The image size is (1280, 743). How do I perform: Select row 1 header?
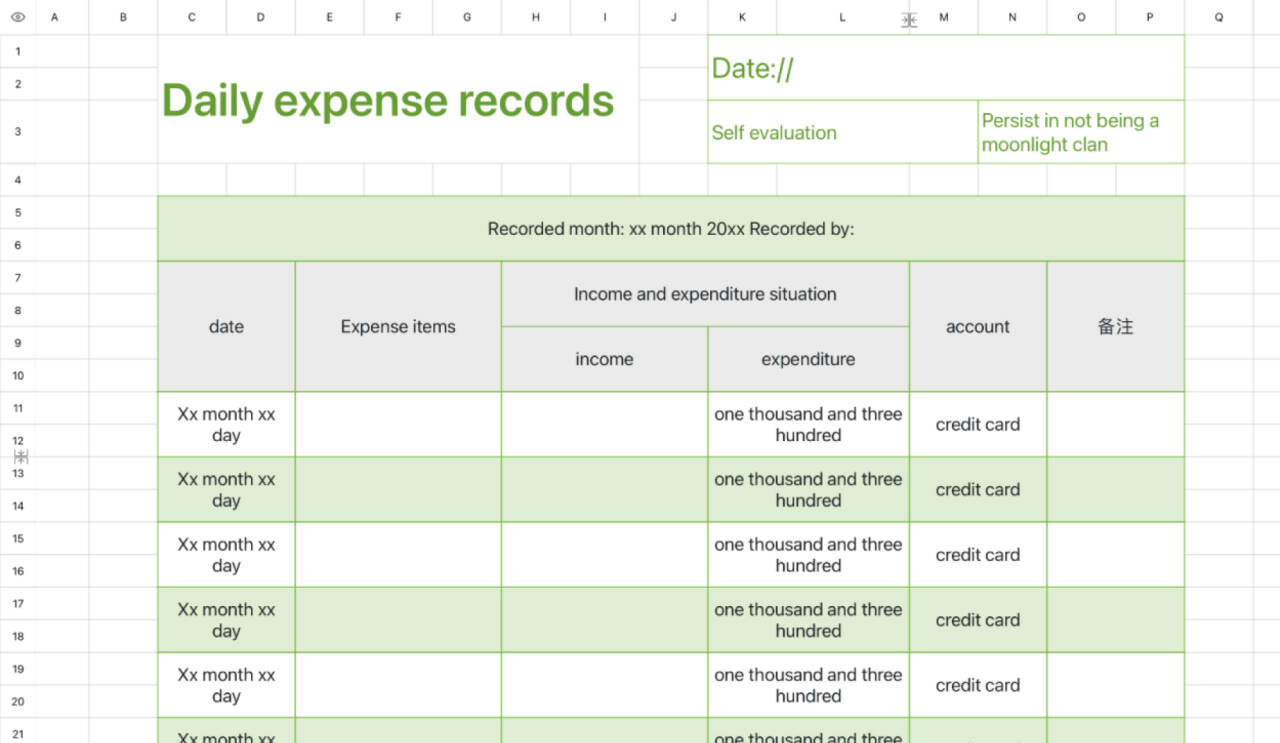pyautogui.click(x=18, y=51)
